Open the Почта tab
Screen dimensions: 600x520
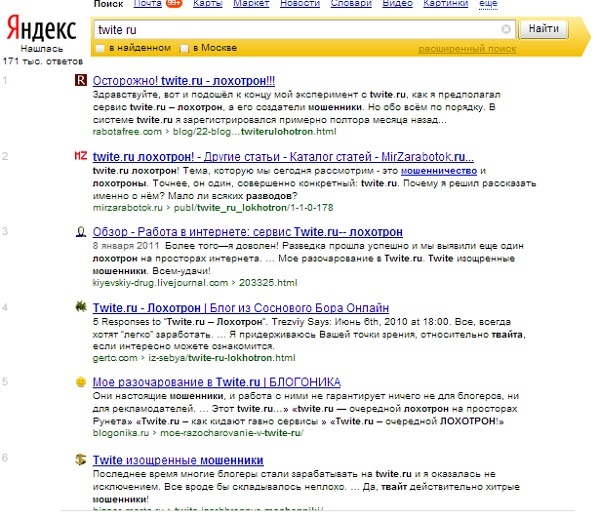click(148, 3)
